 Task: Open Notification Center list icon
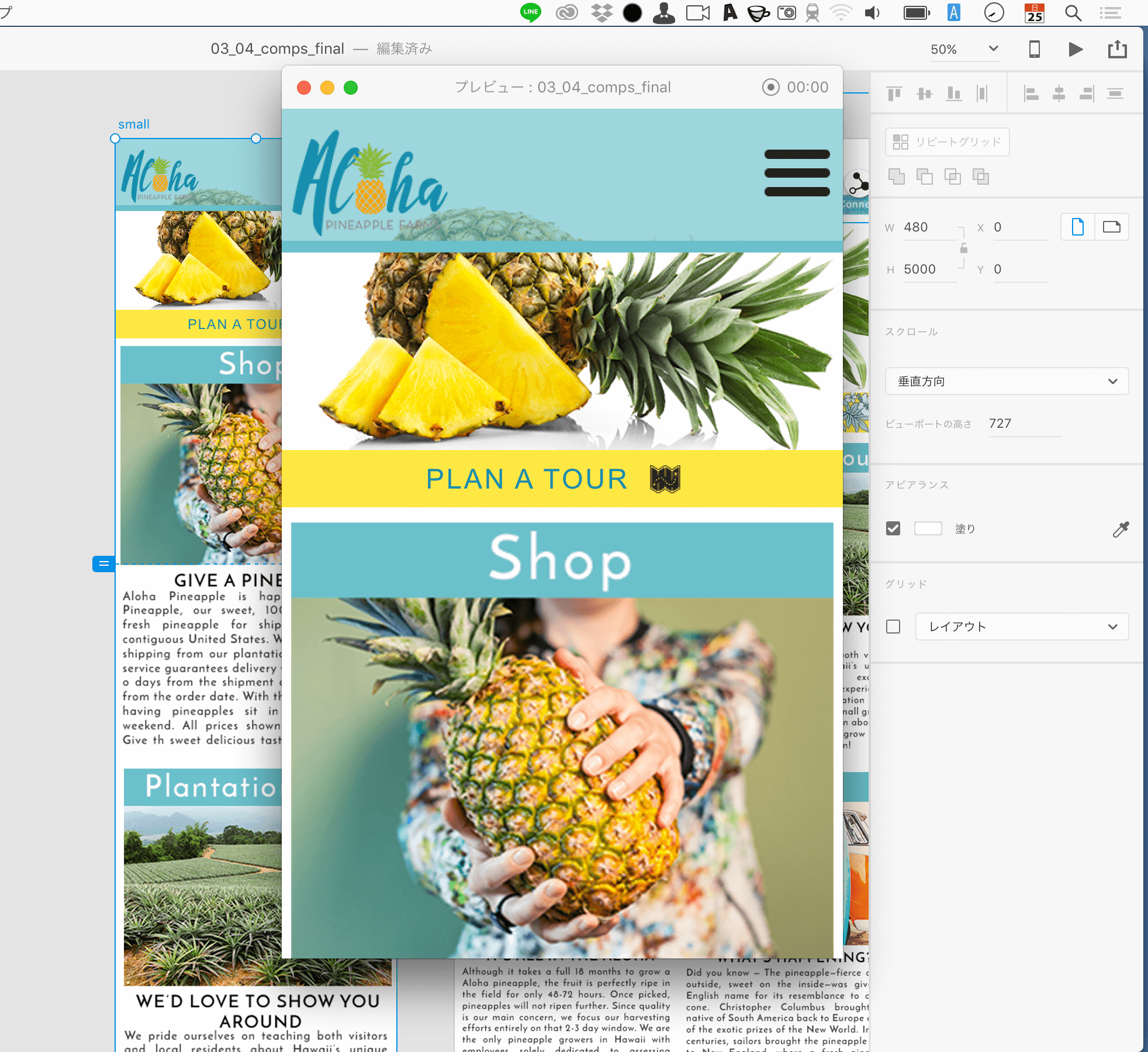pyautogui.click(x=1110, y=13)
